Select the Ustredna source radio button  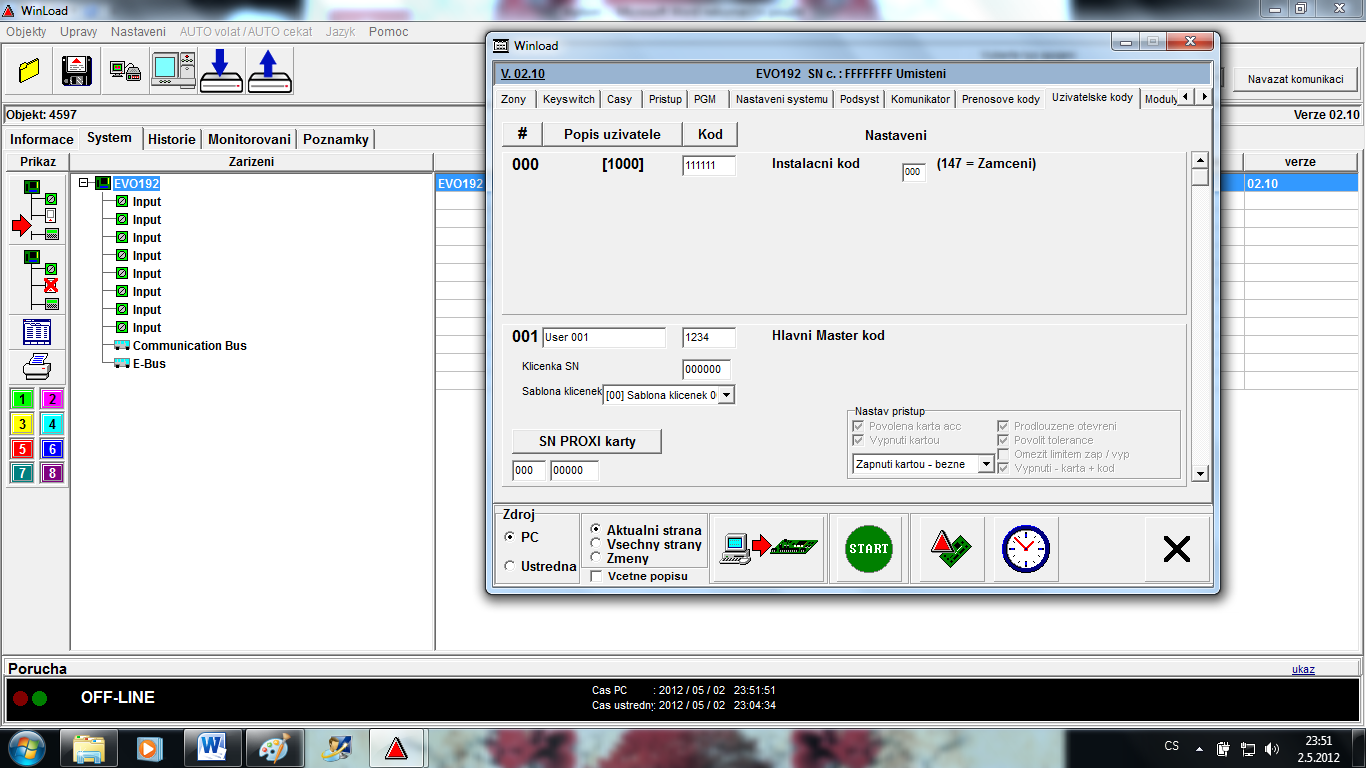510,566
